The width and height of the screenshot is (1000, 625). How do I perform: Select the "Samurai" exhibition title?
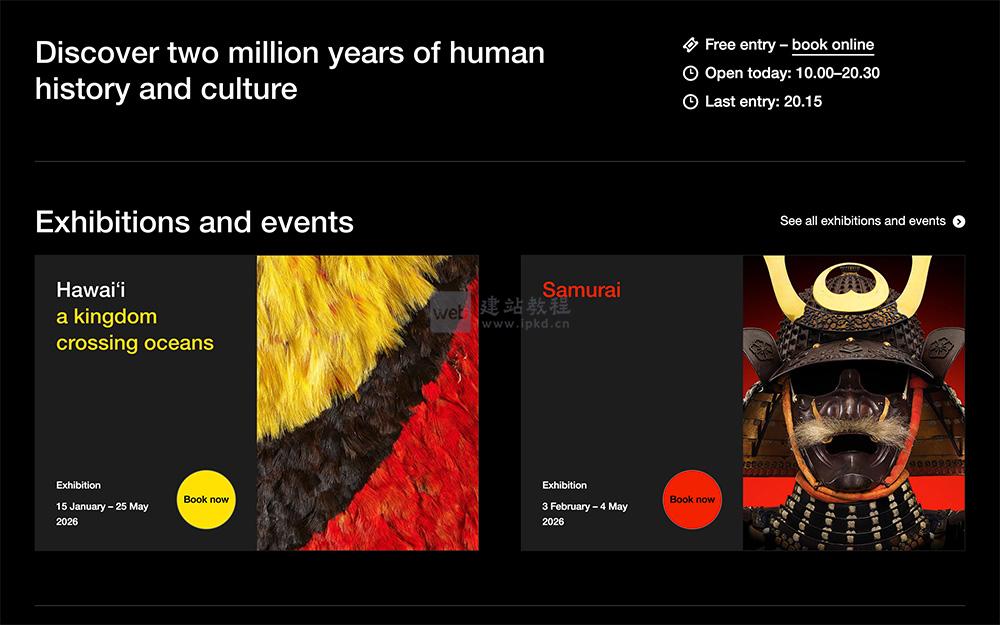click(583, 288)
